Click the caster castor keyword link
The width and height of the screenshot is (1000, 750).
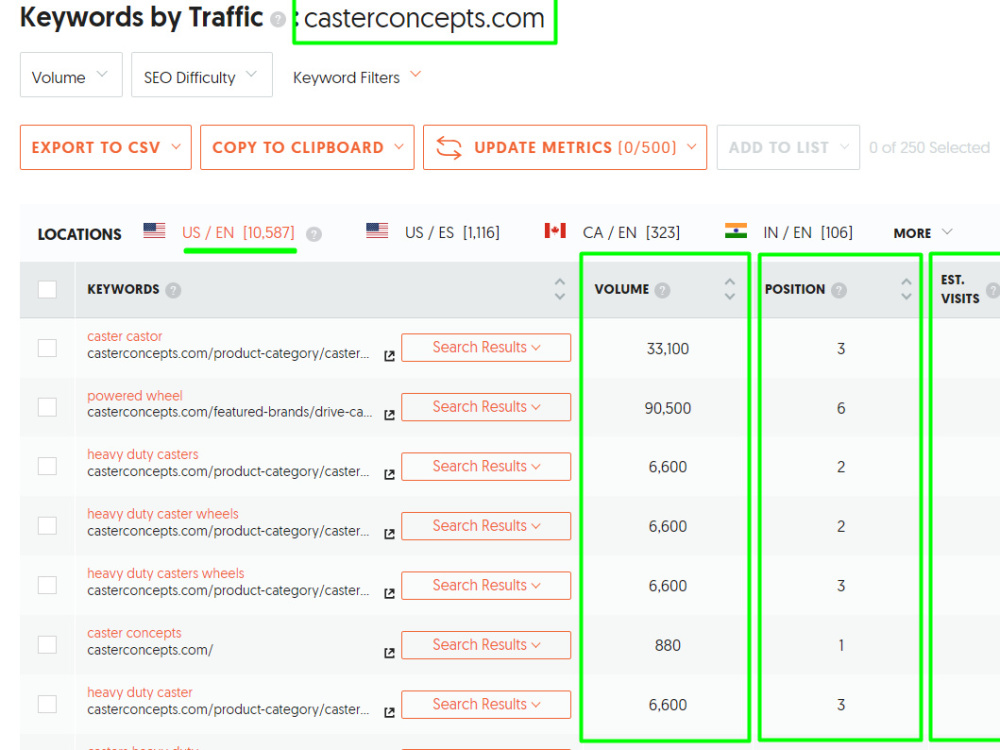point(124,336)
